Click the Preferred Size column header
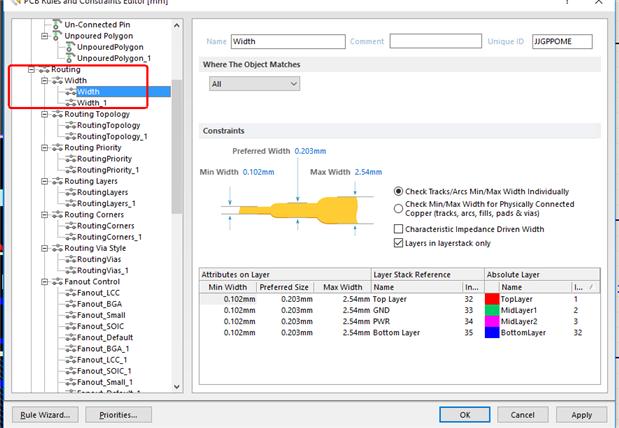 coord(284,287)
